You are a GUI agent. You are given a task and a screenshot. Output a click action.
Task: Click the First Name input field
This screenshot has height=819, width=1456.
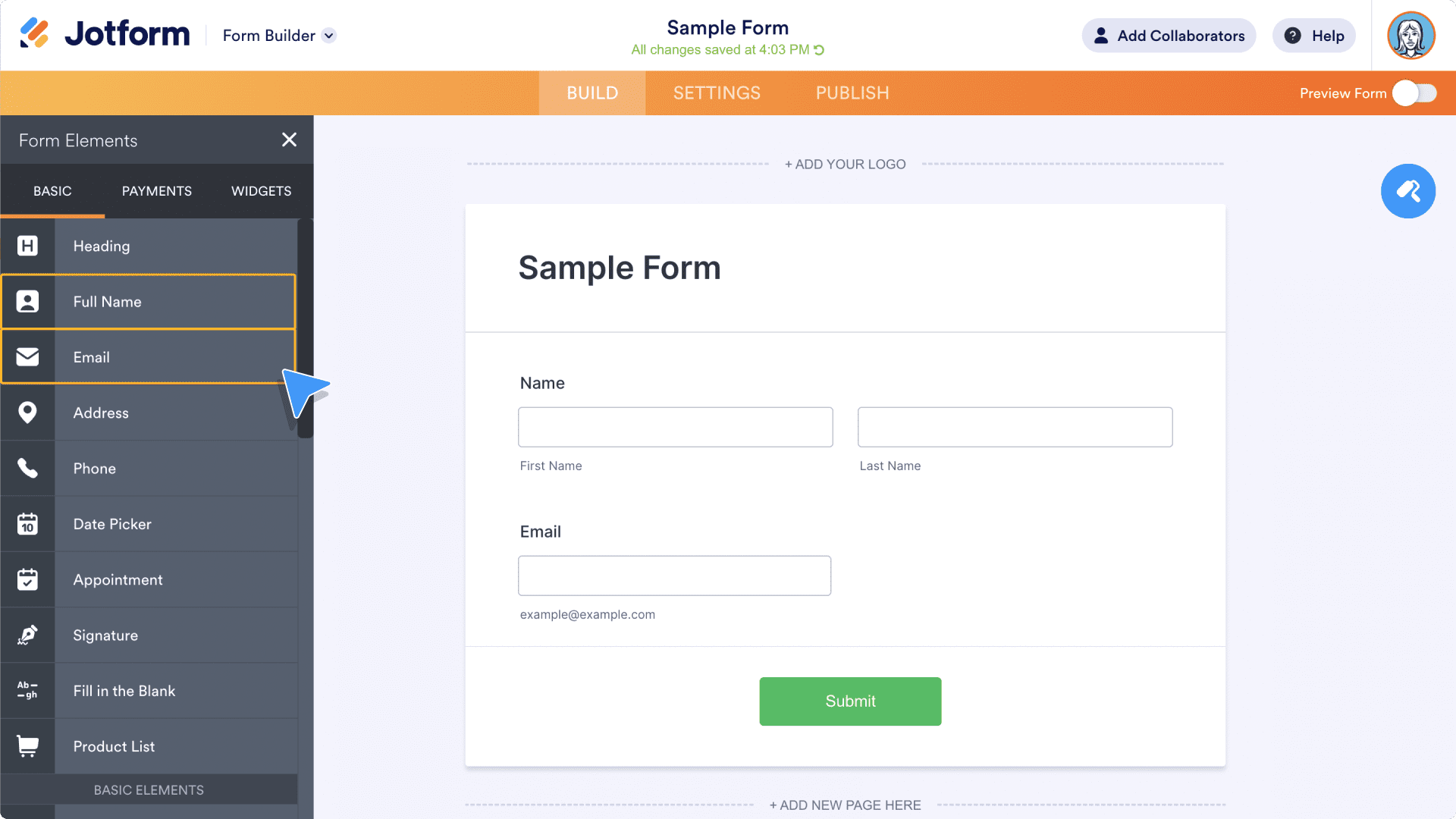click(676, 426)
